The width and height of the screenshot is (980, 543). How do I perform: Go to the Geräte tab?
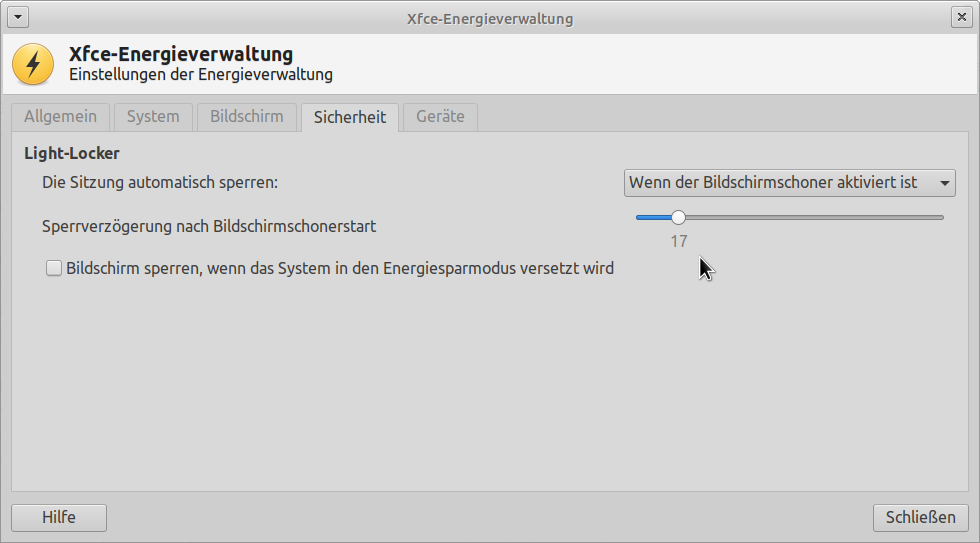440,117
